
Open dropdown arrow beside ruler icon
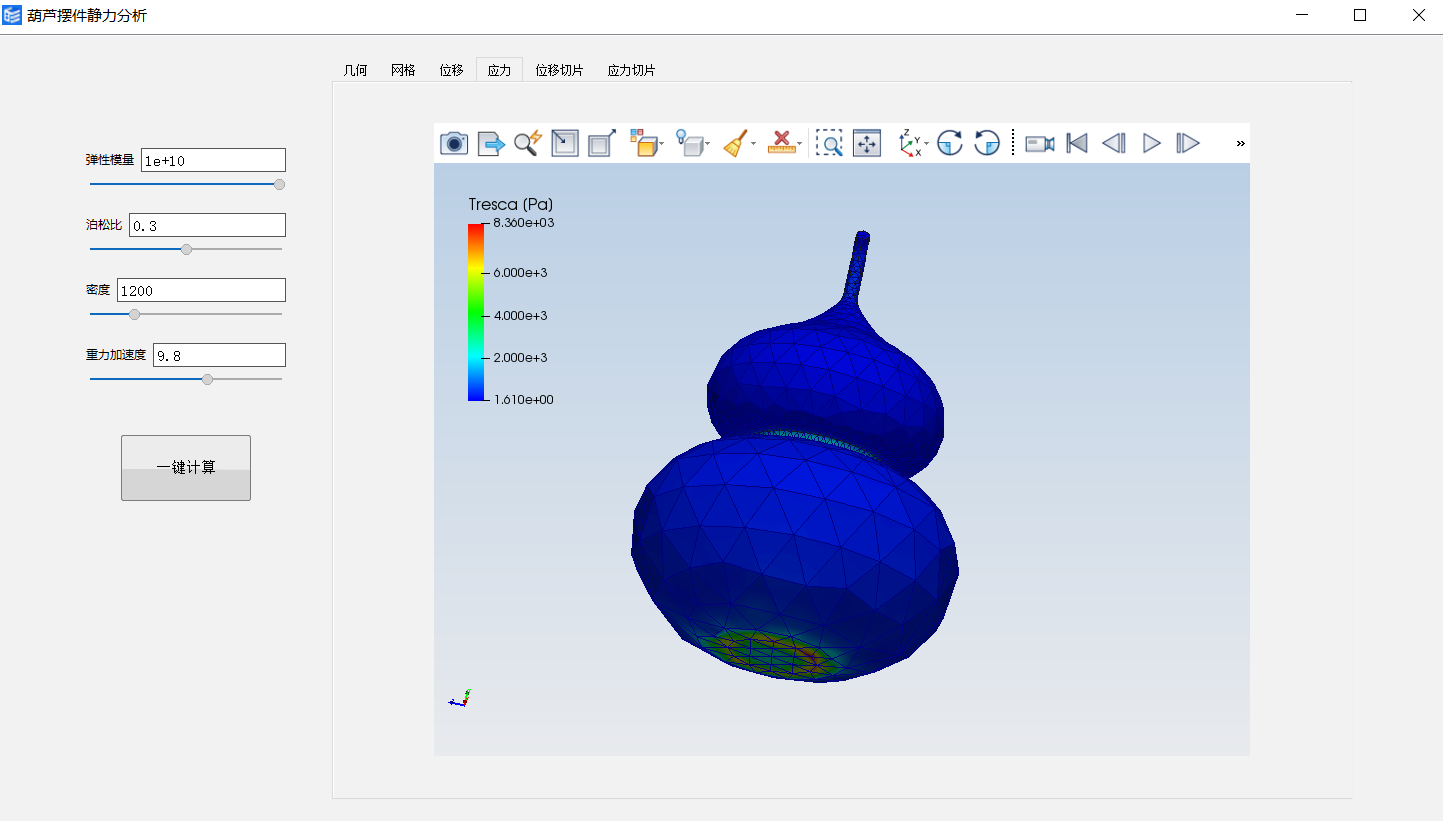tap(800, 145)
